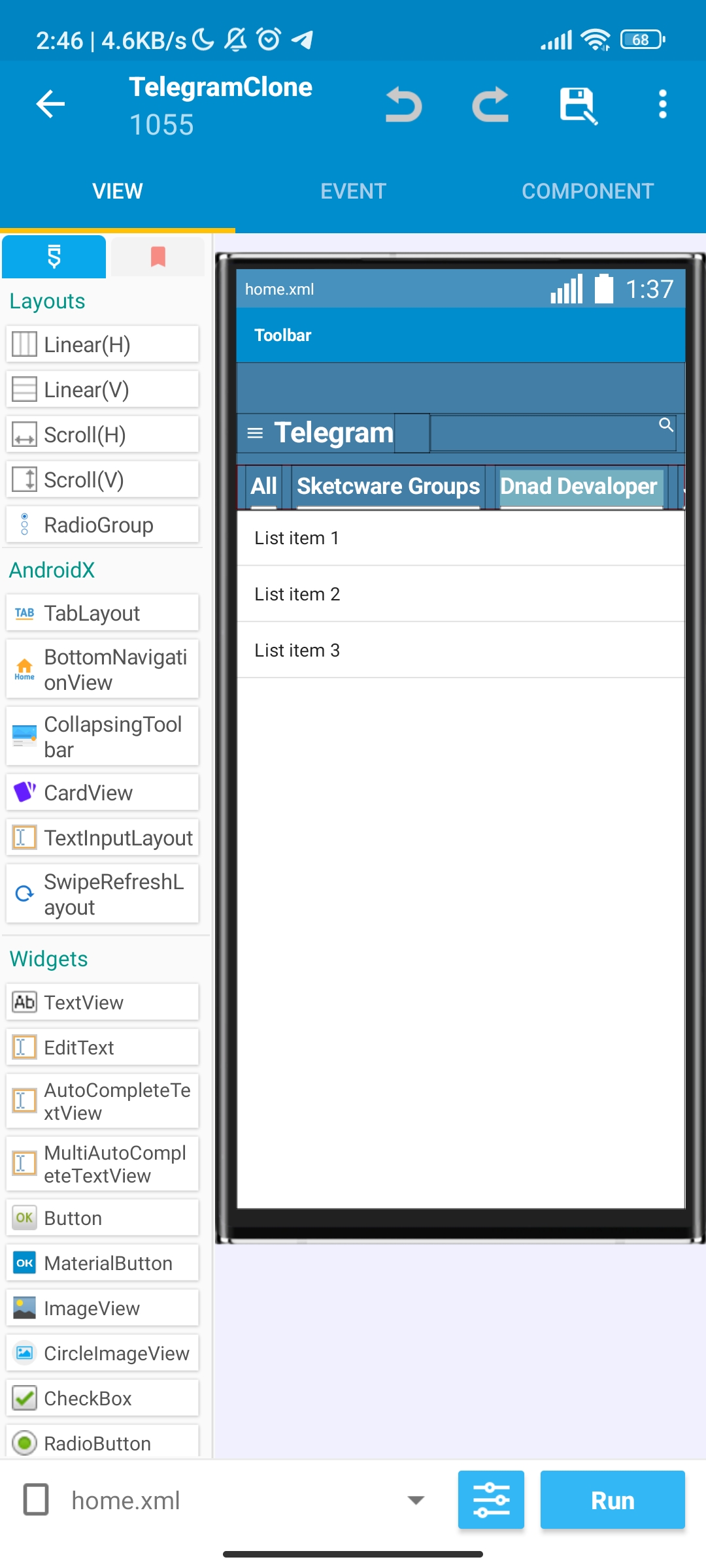This screenshot has height=1568, width=706.
Task: Select the hamburger menu icon in preview
Action: [255, 433]
